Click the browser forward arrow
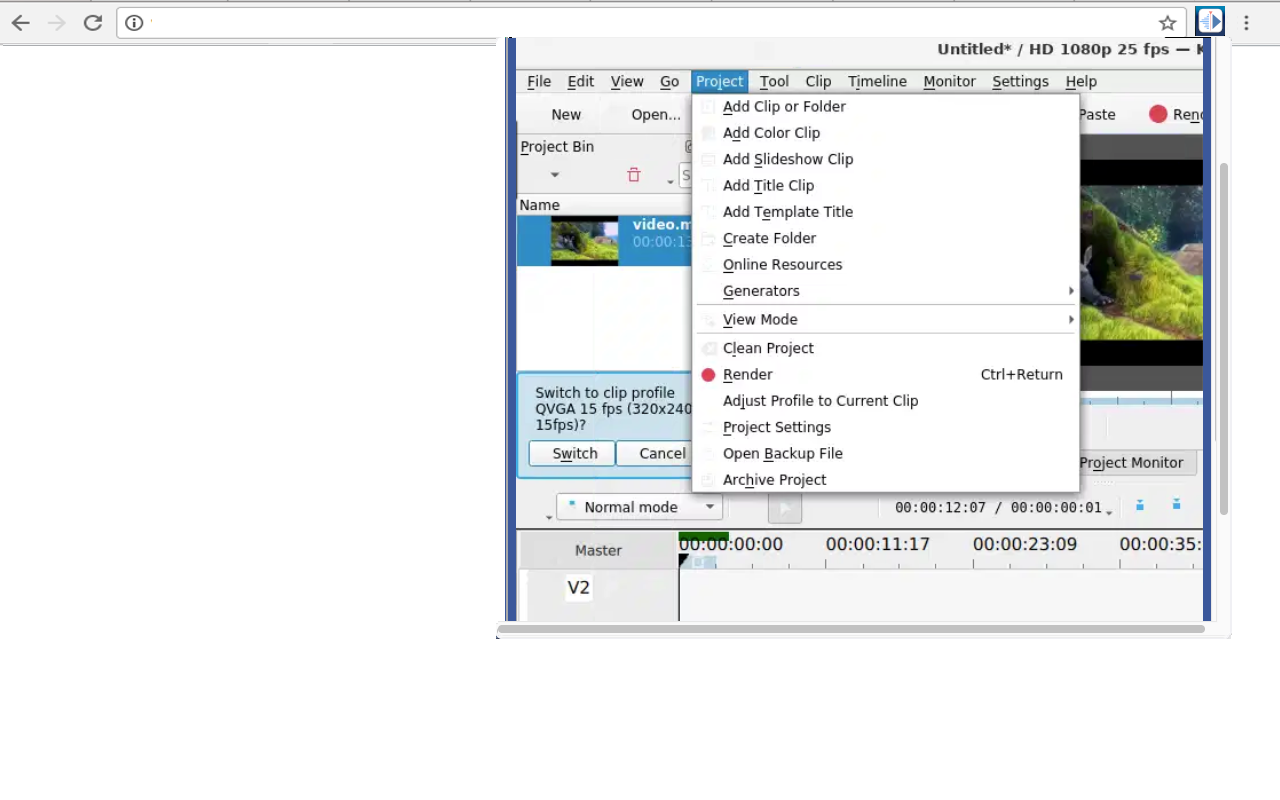This screenshot has width=1280, height=800. point(57,23)
